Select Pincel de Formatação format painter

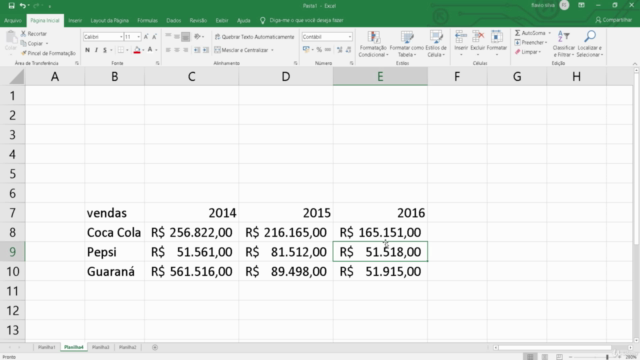48,53
